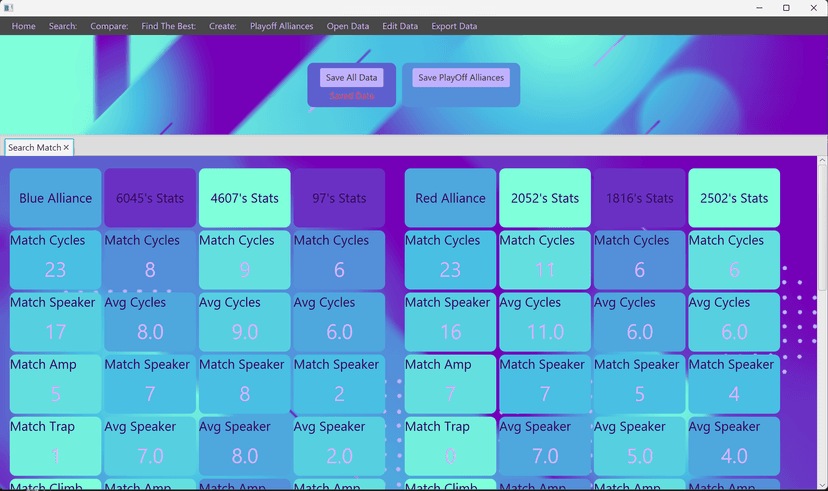
Task: Click the Blue Alliance header tile
Action: [x=56, y=198]
